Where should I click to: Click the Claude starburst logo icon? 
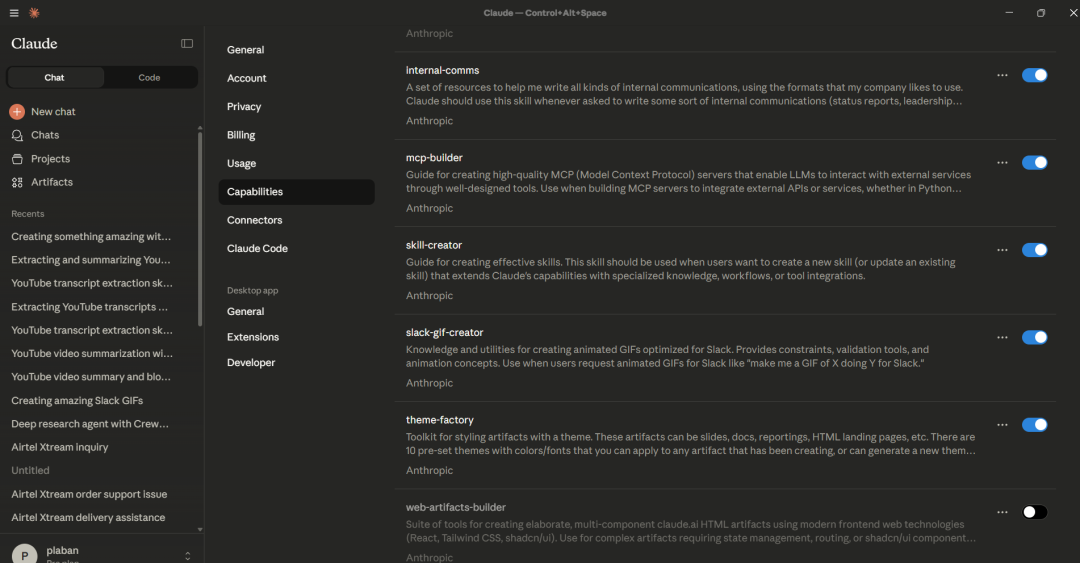pyautogui.click(x=34, y=13)
